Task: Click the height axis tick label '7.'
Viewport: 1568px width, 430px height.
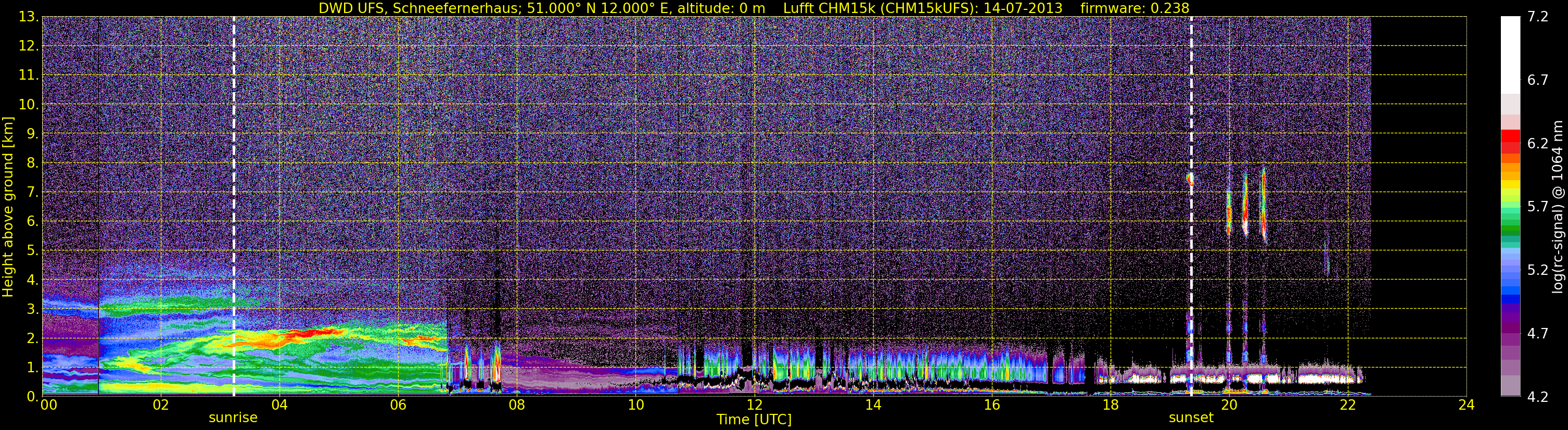Action: click(32, 193)
